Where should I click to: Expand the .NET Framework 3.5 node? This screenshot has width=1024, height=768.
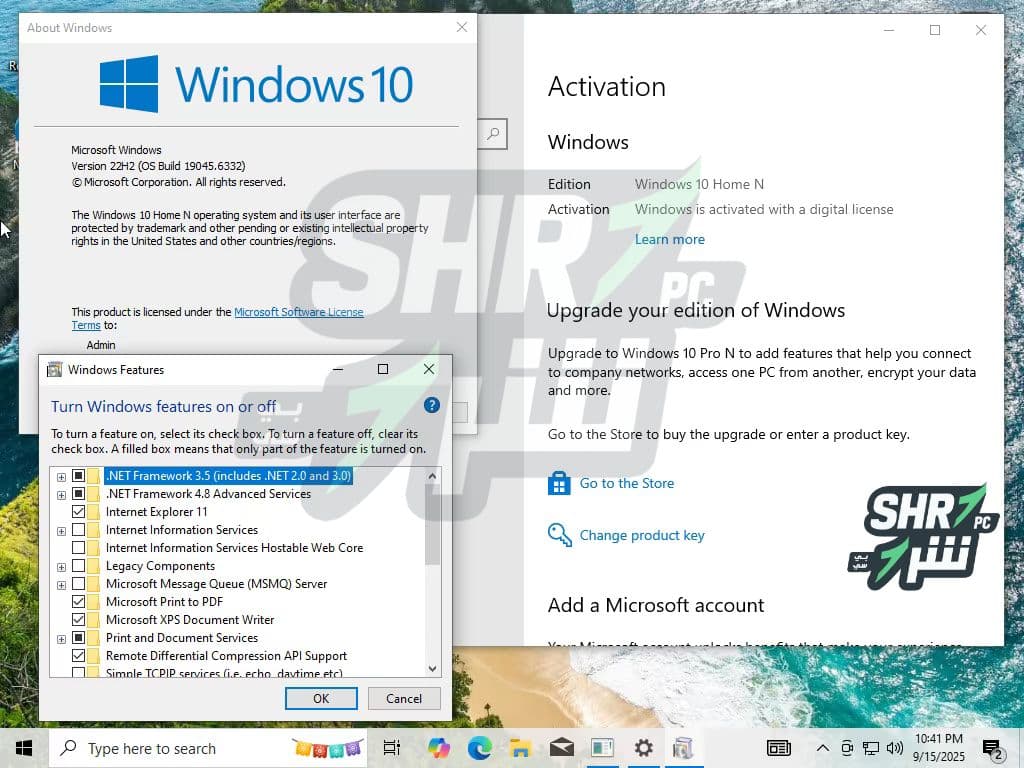[x=61, y=477]
